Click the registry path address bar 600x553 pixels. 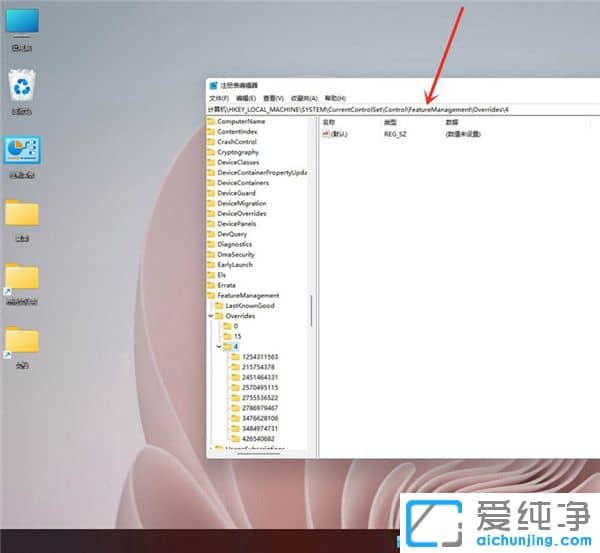403,110
